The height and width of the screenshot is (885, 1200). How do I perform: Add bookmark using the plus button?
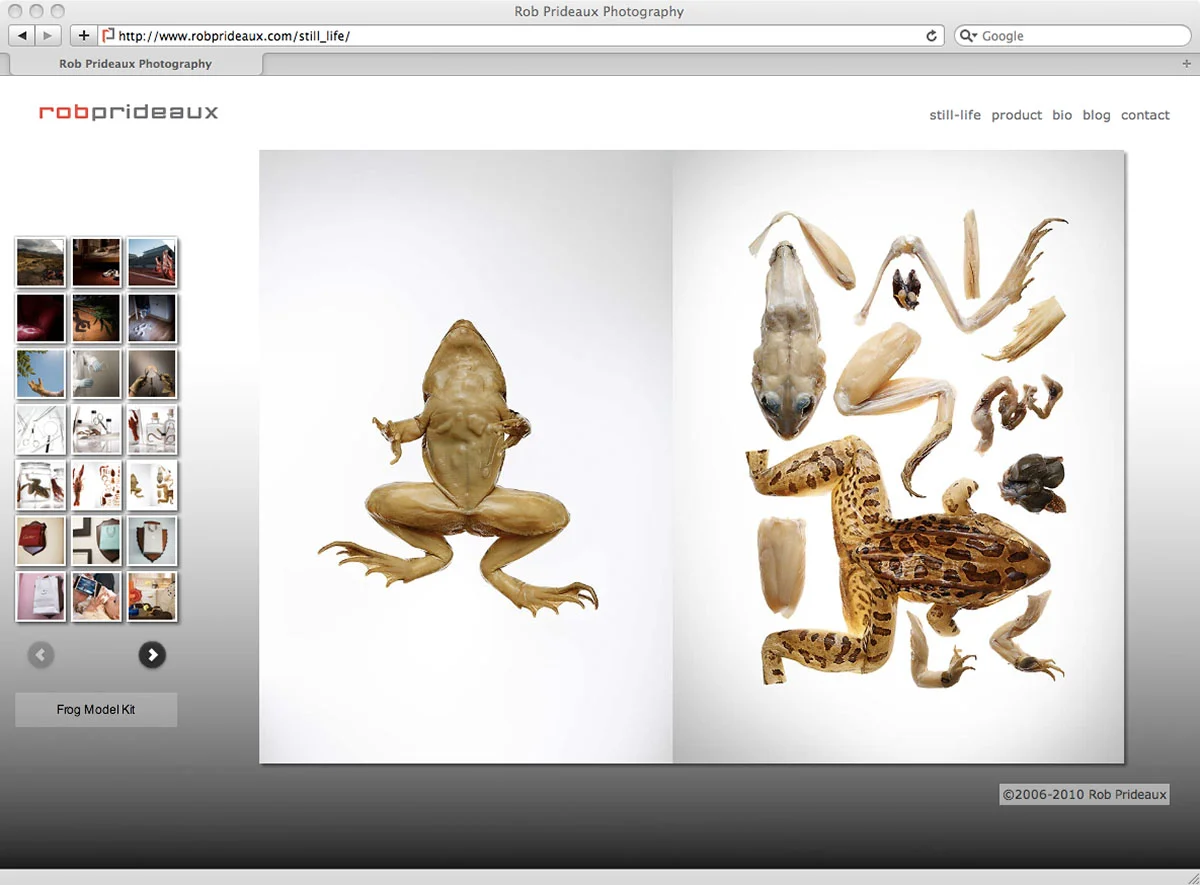(83, 35)
